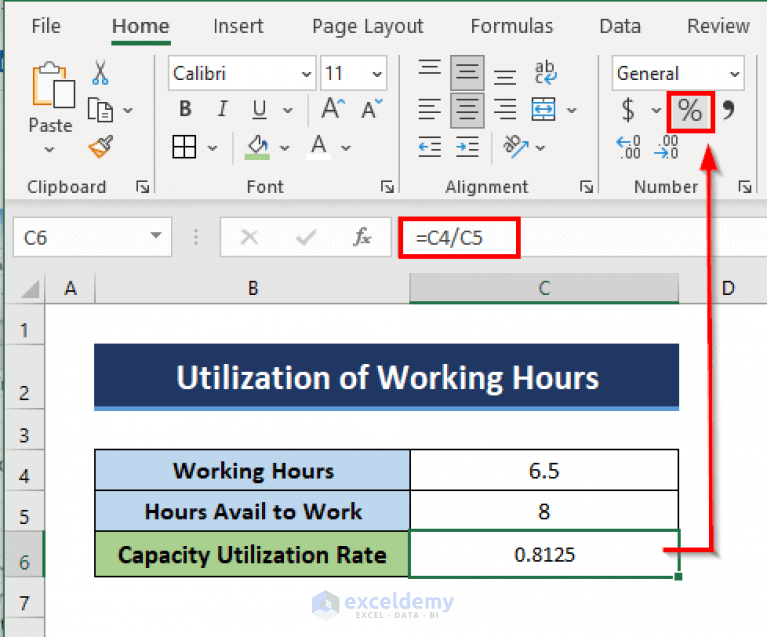Click Merge & Center icon

(x=543, y=109)
